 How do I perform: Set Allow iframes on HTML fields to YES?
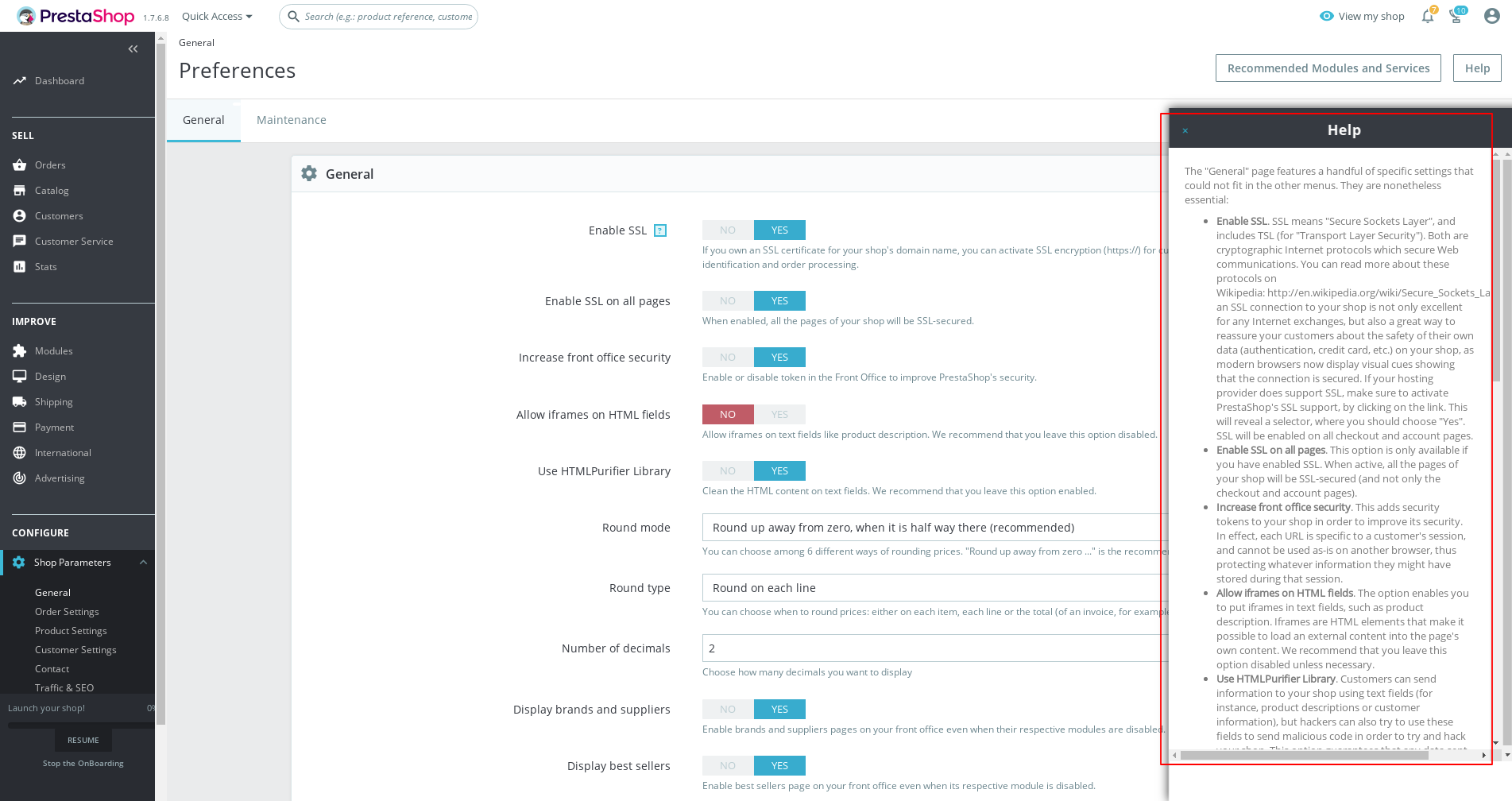point(779,415)
